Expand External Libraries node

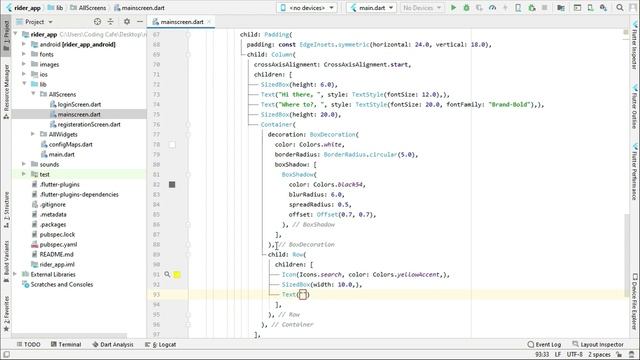click(x=16, y=274)
